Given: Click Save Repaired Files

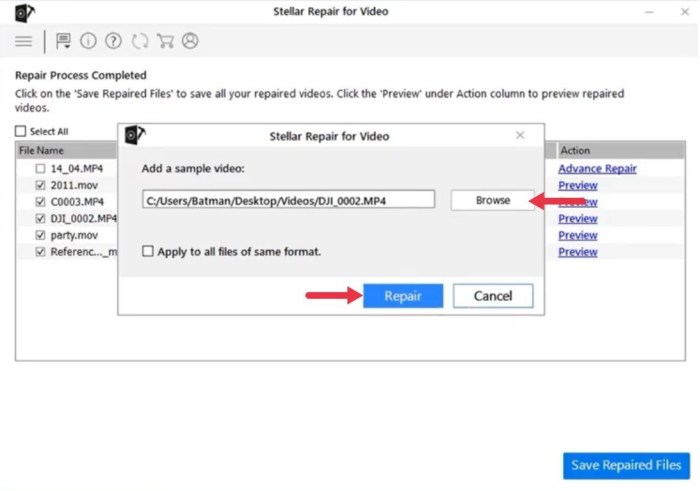Looking at the screenshot, I should coord(626,466).
